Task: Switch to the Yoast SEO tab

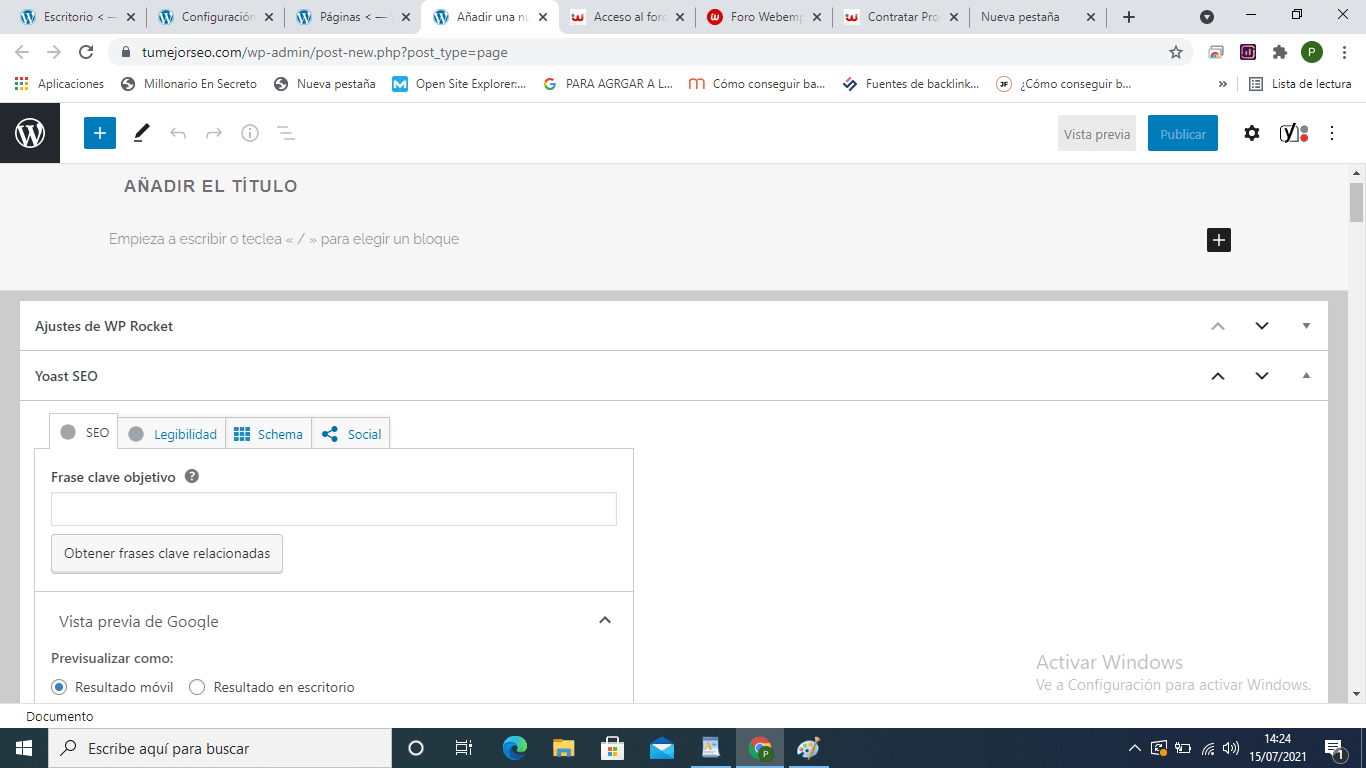Action: pyautogui.click(x=84, y=433)
